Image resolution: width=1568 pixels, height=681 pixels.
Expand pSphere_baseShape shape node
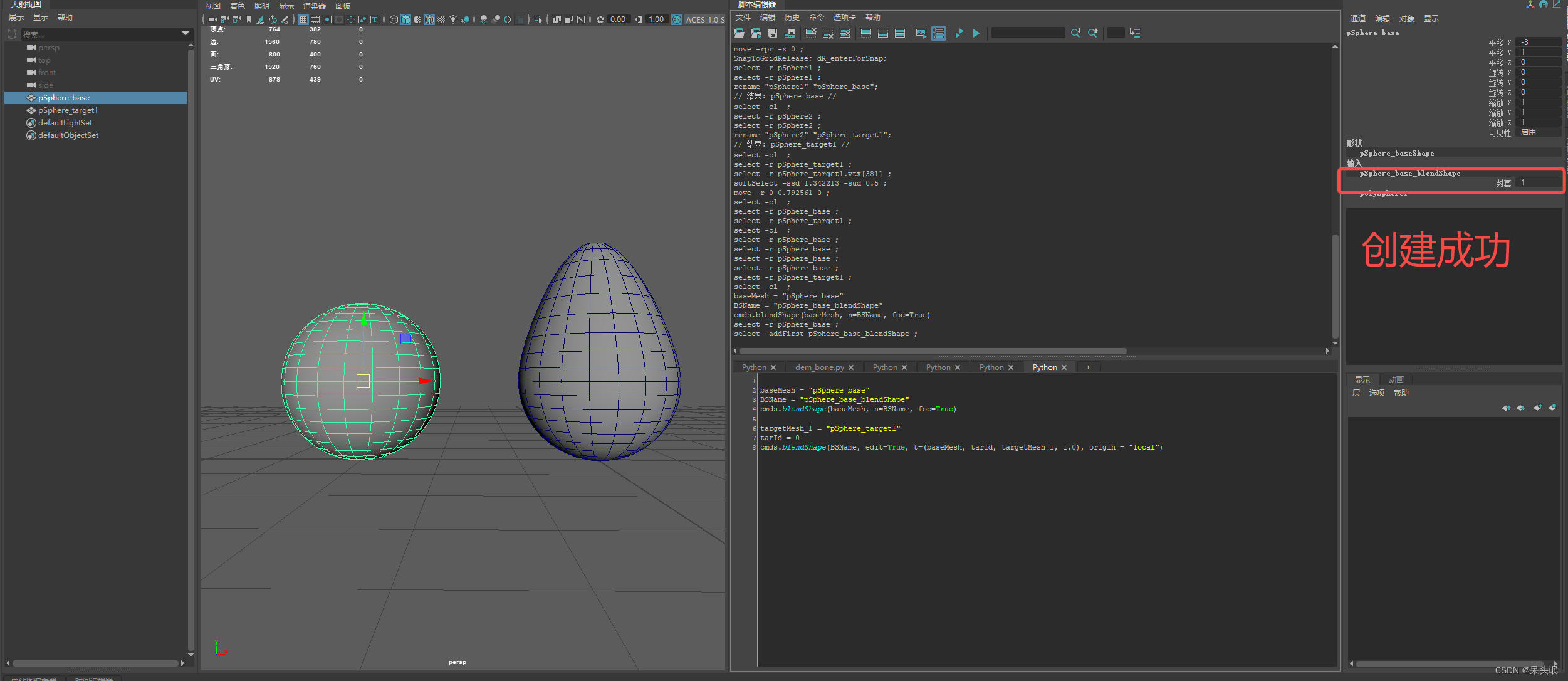click(1396, 153)
